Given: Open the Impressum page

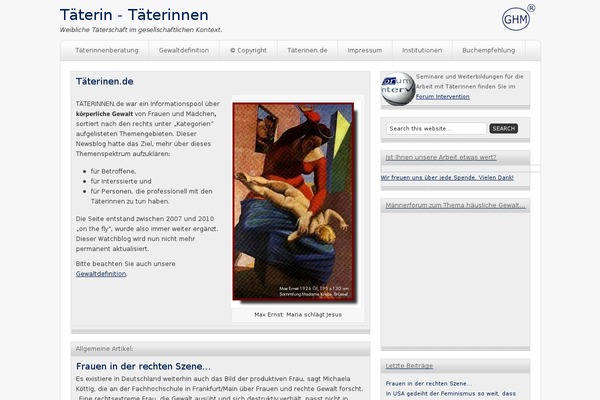Looking at the screenshot, I should 365,50.
